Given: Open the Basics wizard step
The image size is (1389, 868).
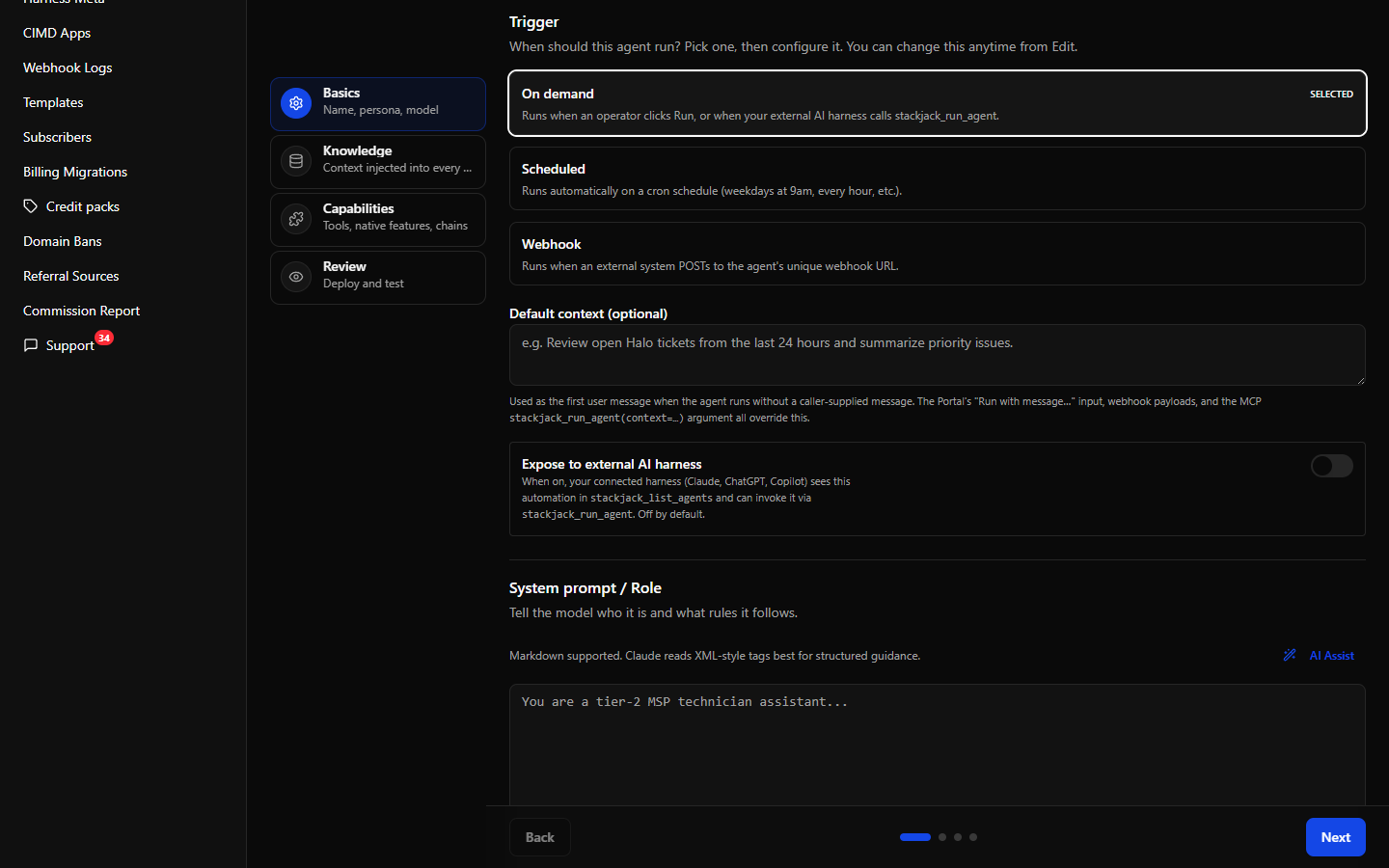Looking at the screenshot, I should tap(378, 104).
